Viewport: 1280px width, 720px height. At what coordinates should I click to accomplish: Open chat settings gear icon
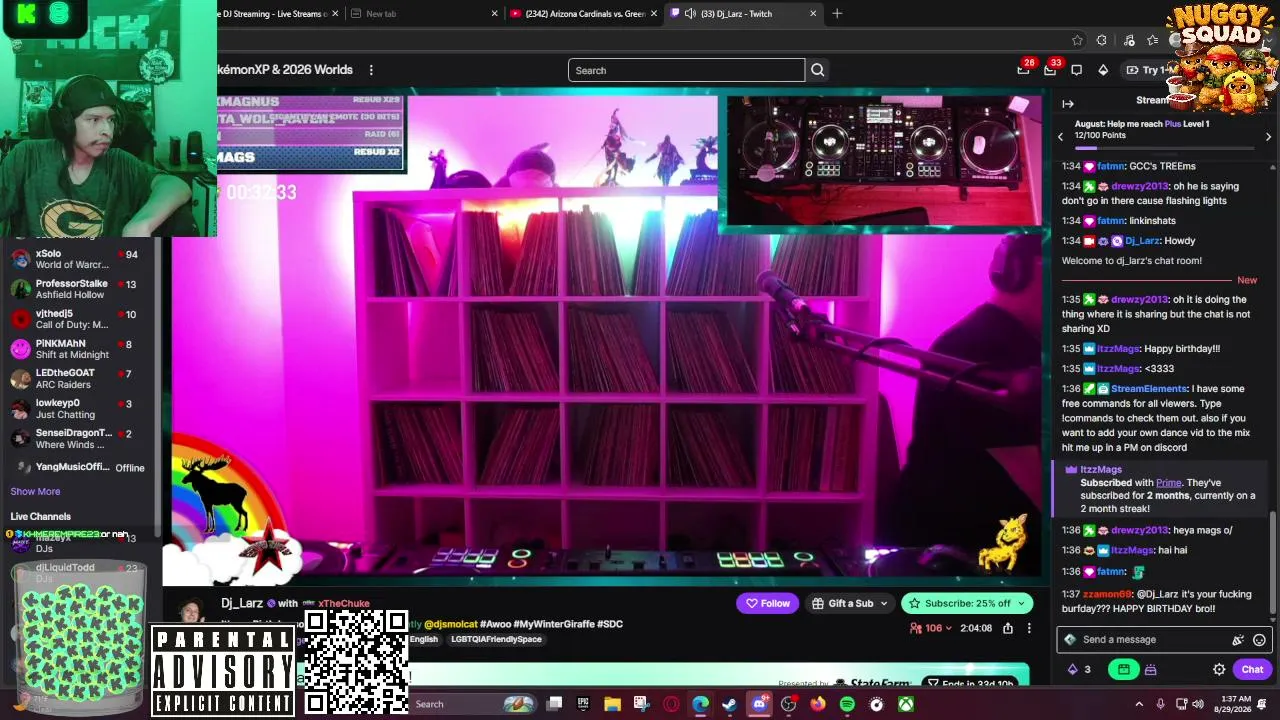[x=1219, y=670]
